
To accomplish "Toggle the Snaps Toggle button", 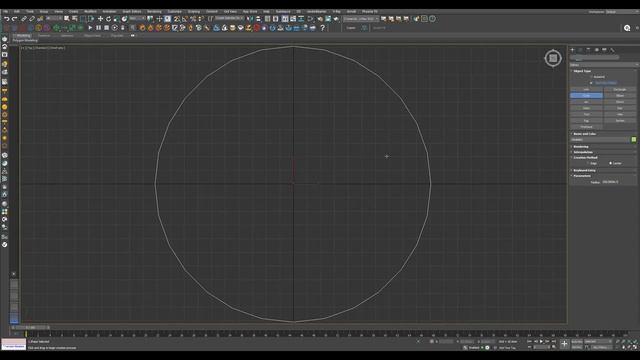I will point(177,18).
